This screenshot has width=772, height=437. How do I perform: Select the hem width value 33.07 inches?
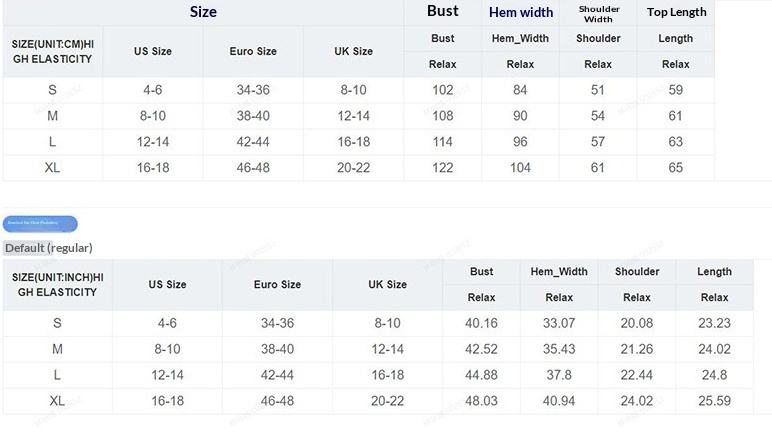[x=559, y=323]
